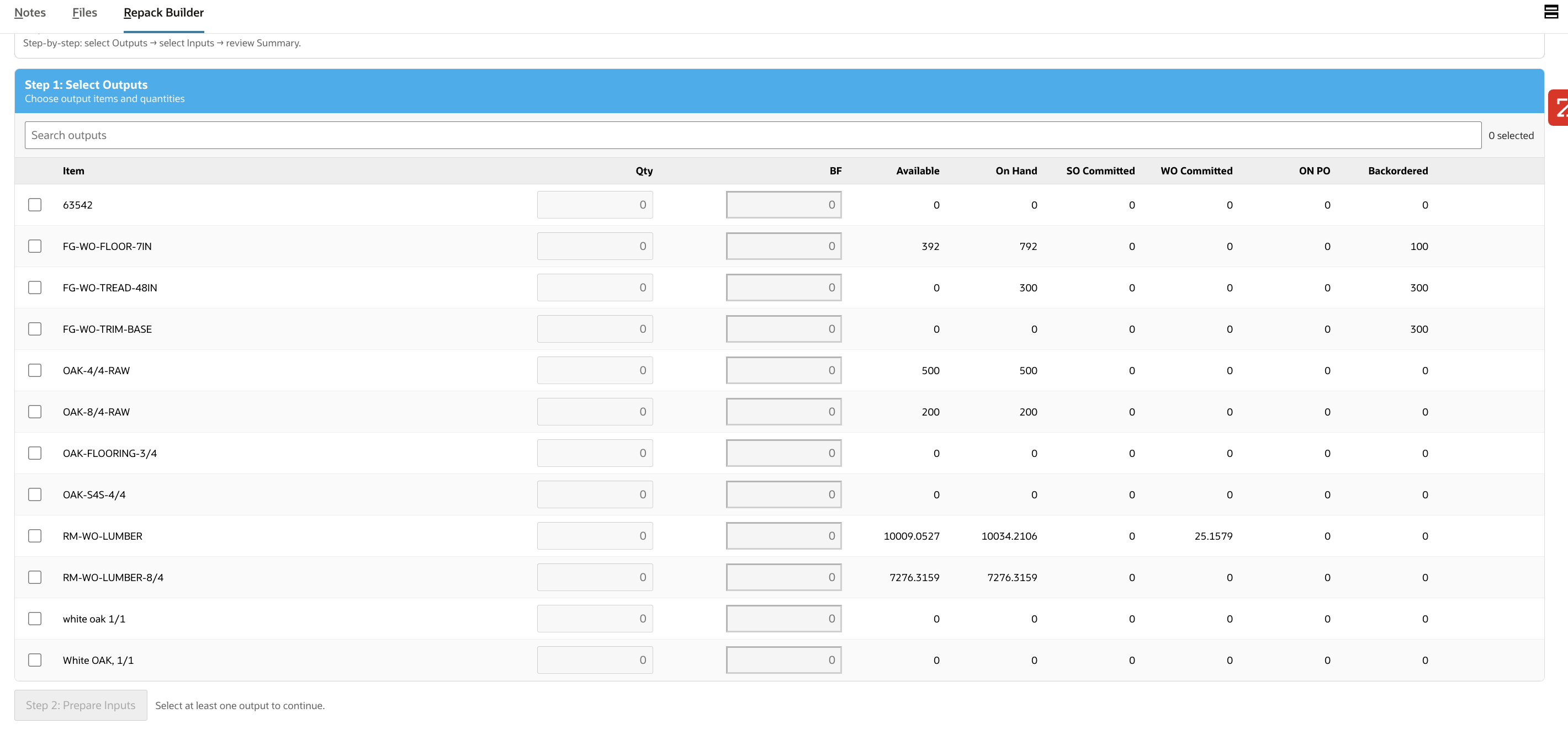Click the Available column header
The height and width of the screenshot is (745, 1568).
917,171
